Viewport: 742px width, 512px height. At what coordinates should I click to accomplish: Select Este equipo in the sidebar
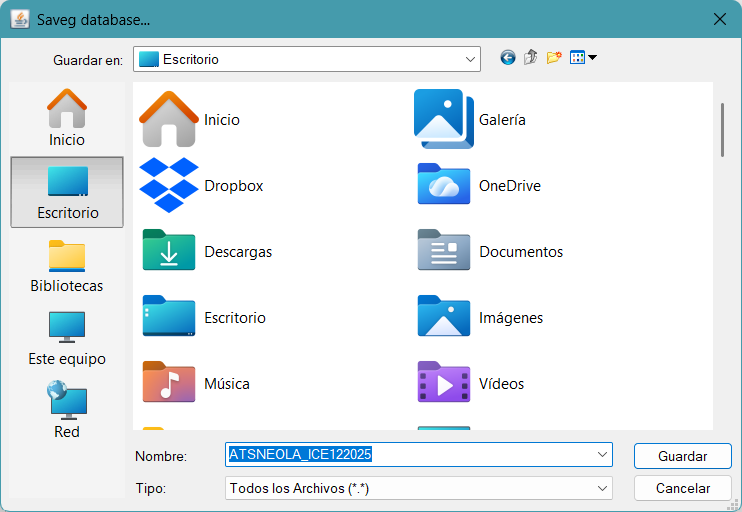coord(67,338)
